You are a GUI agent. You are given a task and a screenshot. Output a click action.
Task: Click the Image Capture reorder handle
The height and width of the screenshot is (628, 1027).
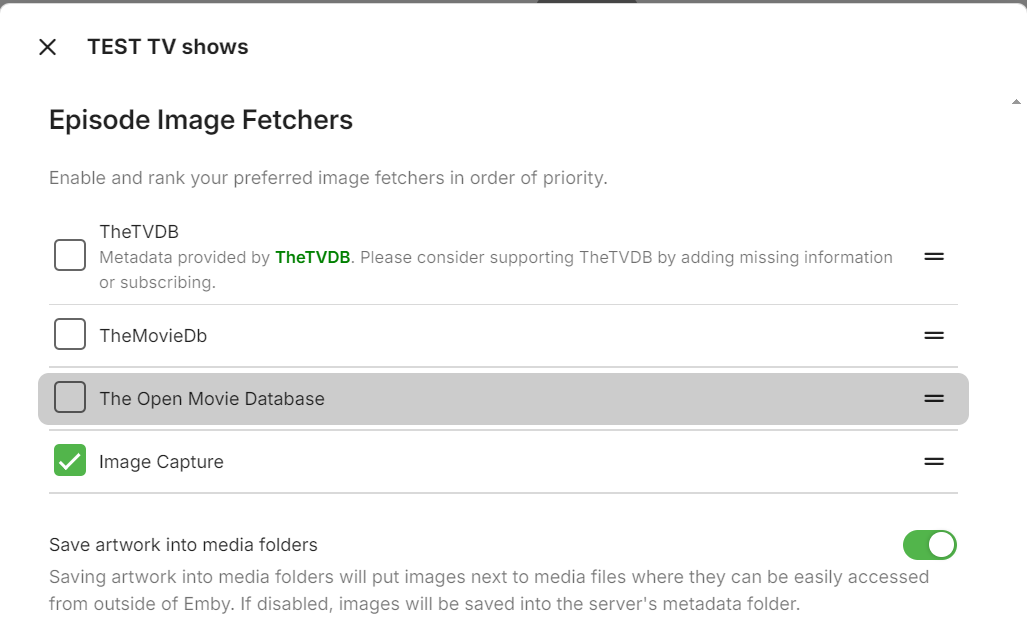[934, 462]
